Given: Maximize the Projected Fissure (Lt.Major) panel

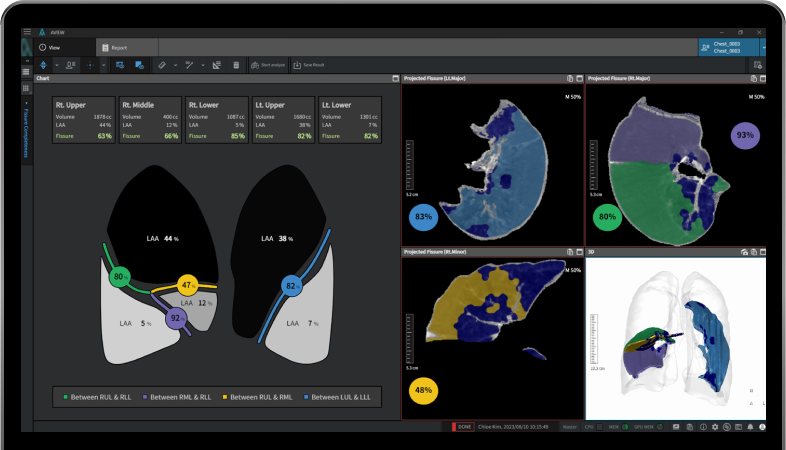Looking at the screenshot, I should (x=578, y=78).
